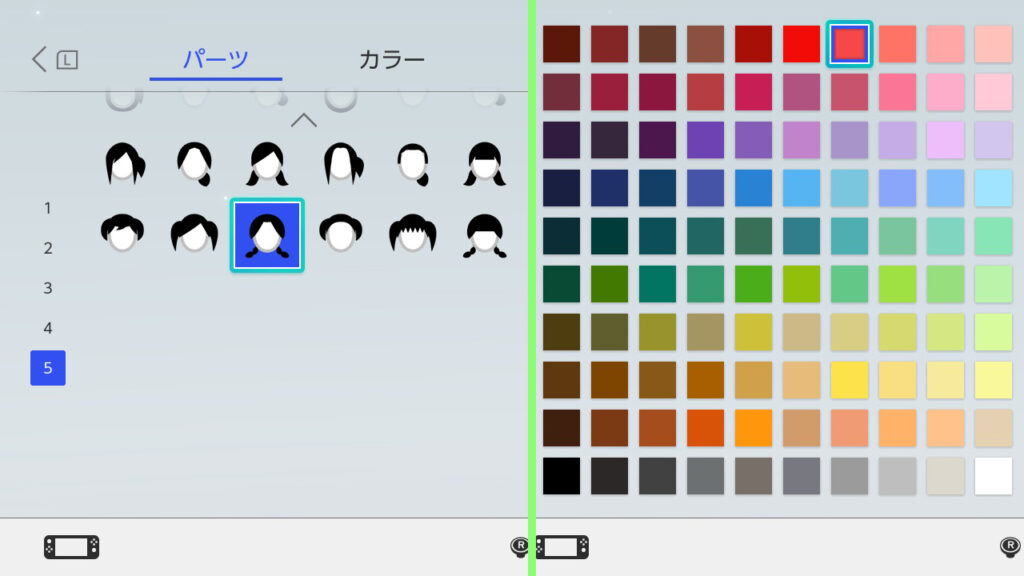Choose bottom-row hairstyle with jagged bangs
The image size is (1024, 576).
tap(413, 233)
